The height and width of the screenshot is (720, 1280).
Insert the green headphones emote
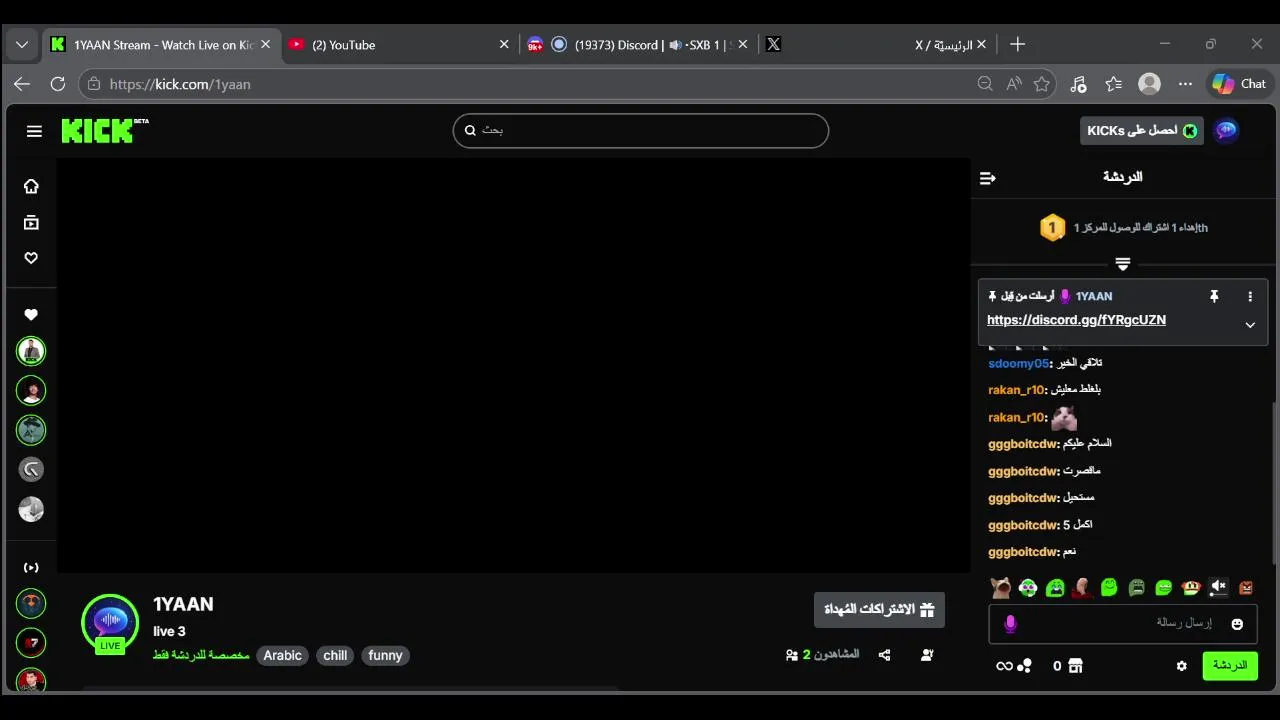pos(1028,587)
